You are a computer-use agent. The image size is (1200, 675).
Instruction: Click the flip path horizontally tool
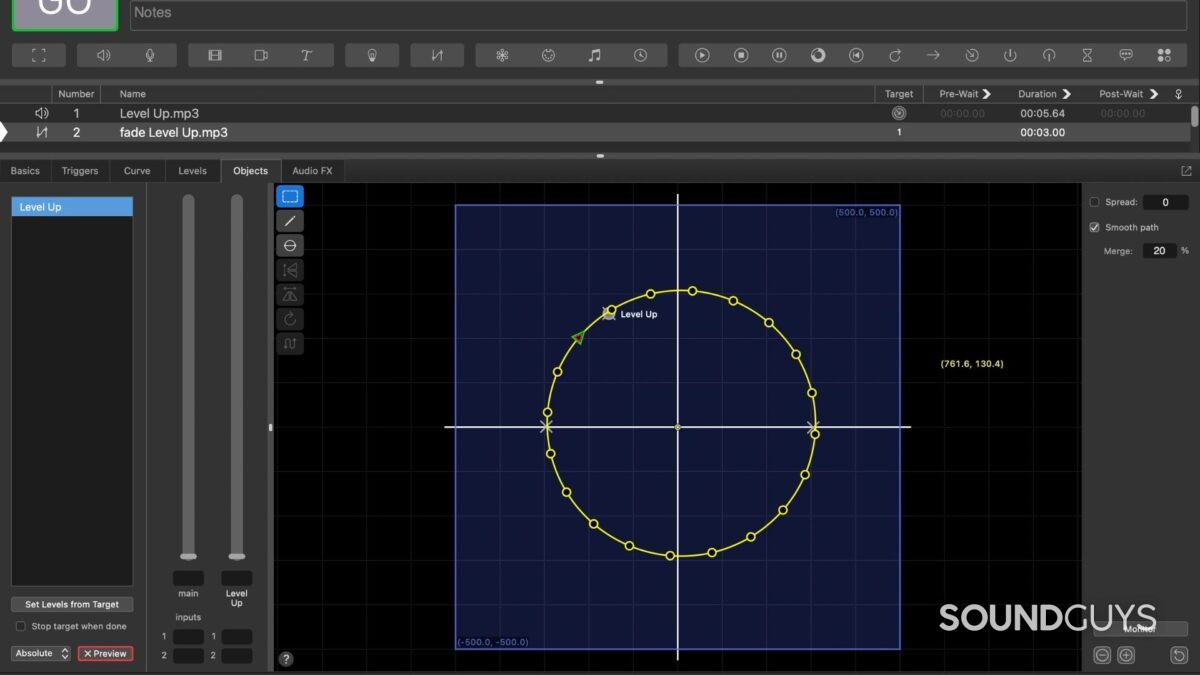(x=290, y=270)
